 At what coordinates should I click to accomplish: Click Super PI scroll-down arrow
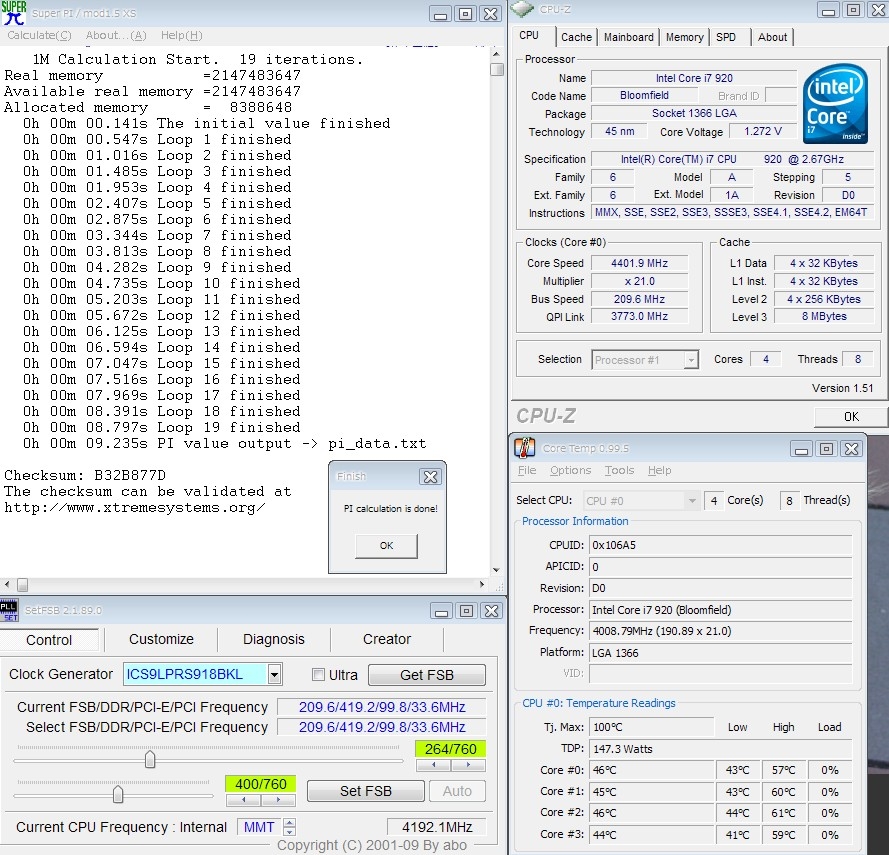coord(497,570)
